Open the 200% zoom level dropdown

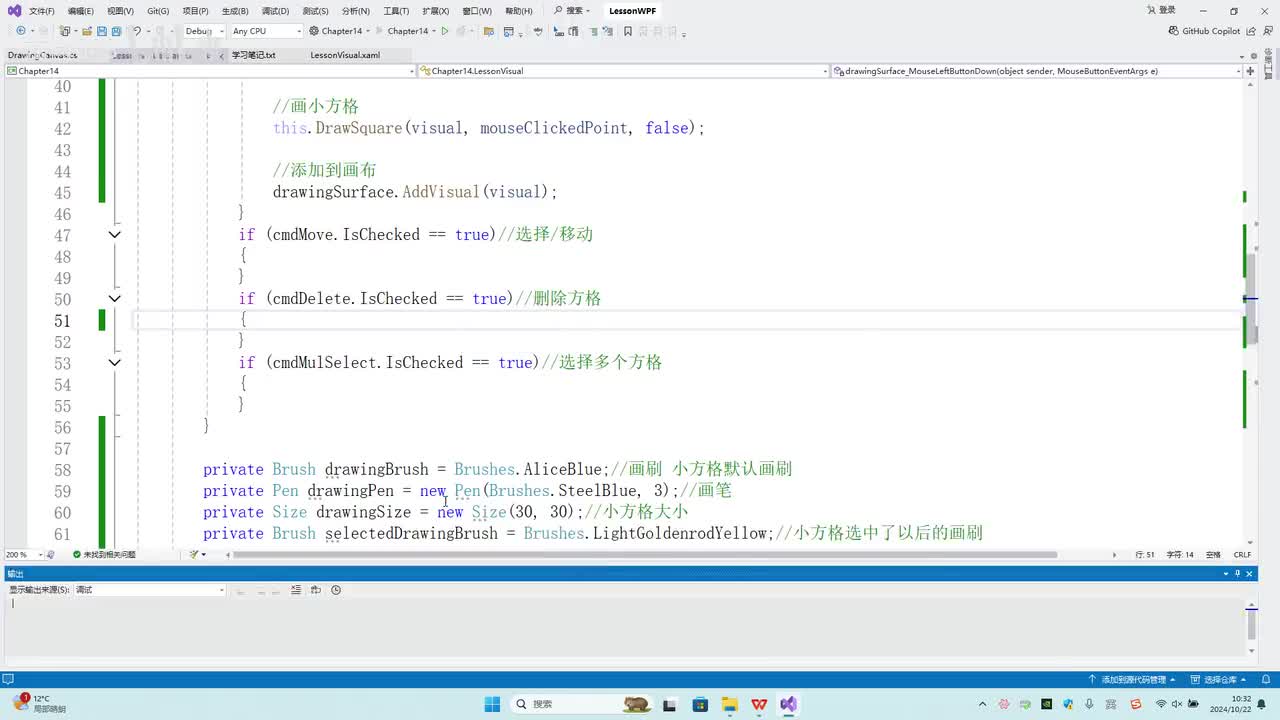25,554
